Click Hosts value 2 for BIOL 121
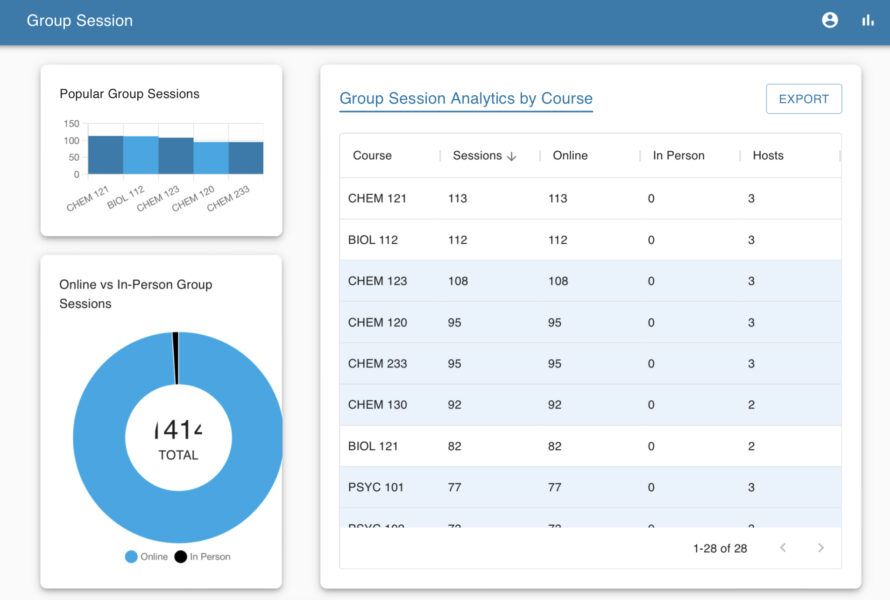 click(x=751, y=446)
